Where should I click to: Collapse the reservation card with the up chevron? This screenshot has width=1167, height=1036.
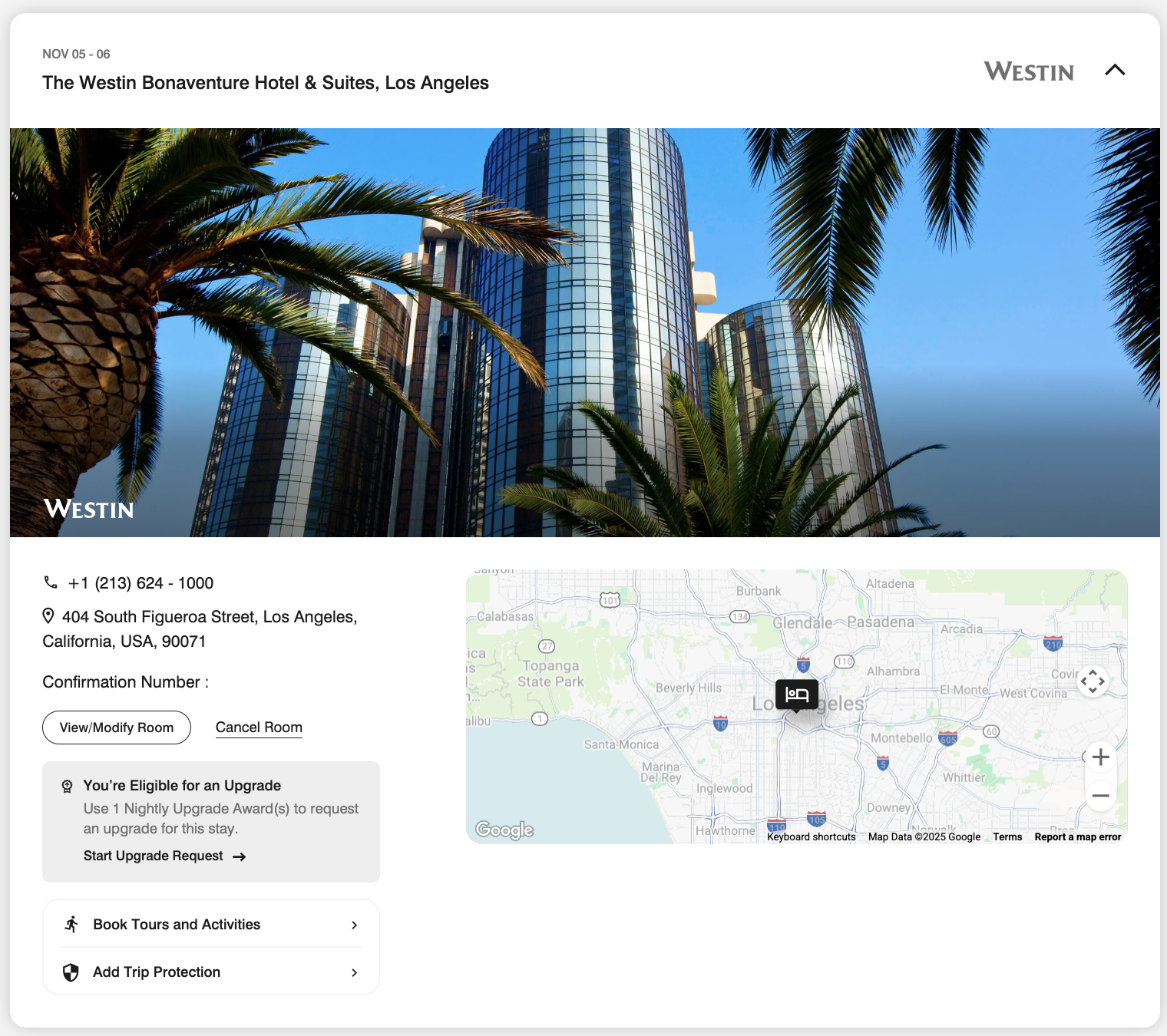[x=1115, y=71]
